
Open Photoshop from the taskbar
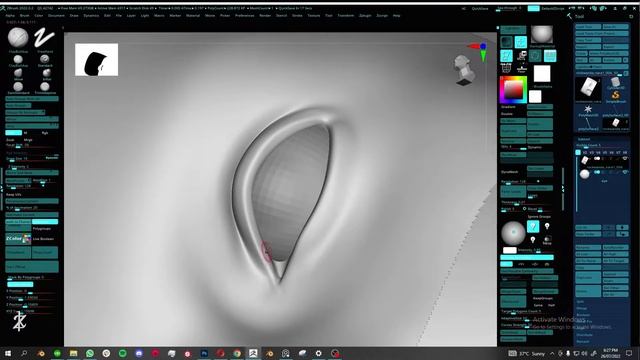pyautogui.click(x=204, y=353)
